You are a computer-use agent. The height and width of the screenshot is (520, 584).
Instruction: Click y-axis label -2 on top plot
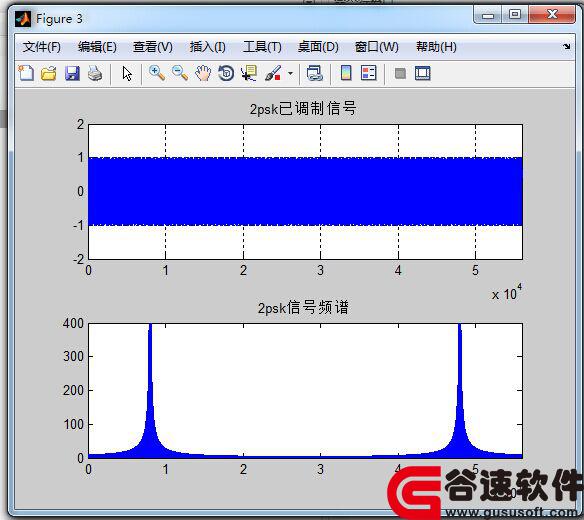coord(79,259)
